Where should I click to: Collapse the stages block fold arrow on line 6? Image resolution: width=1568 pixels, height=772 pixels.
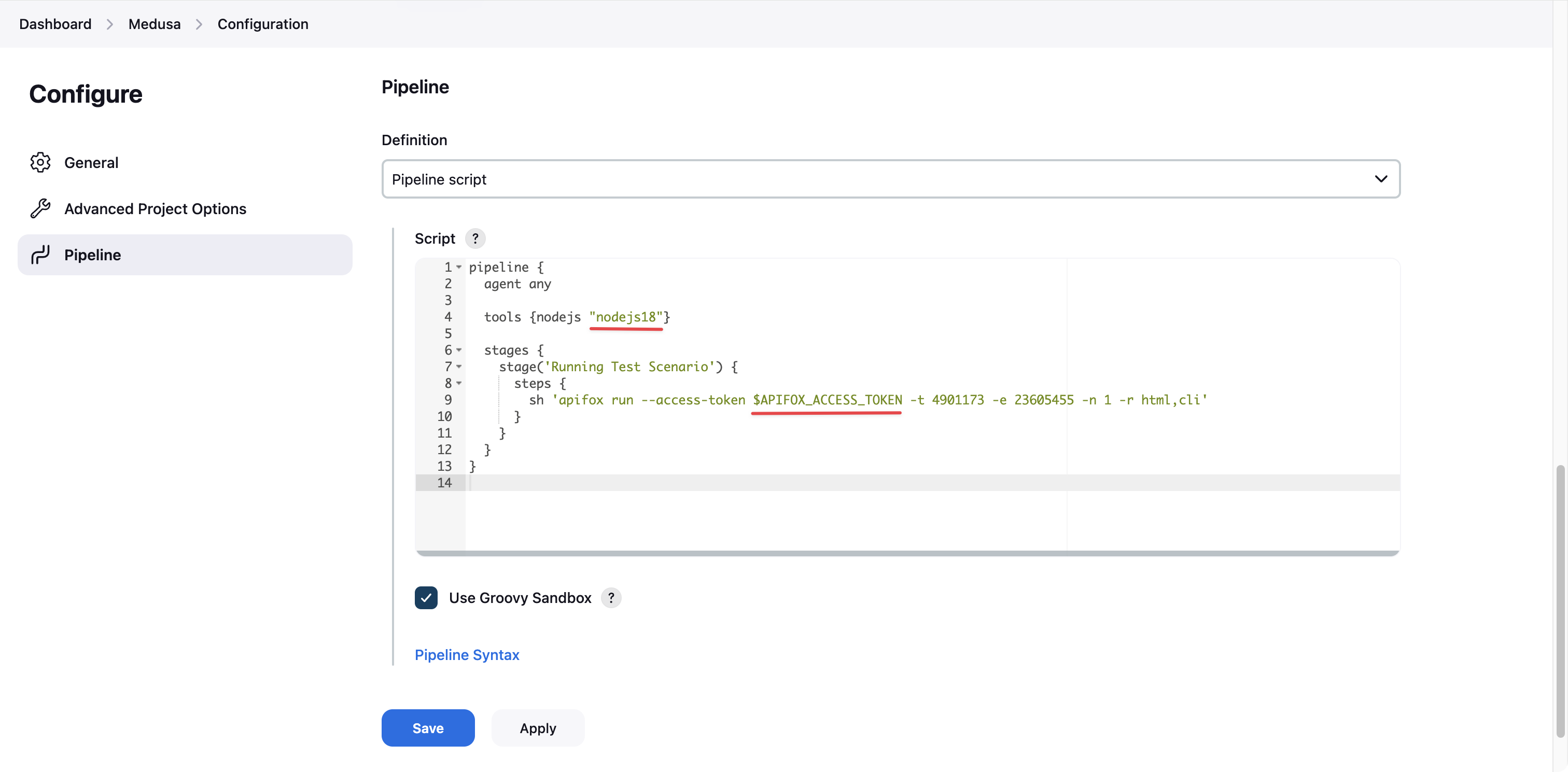pyautogui.click(x=459, y=350)
